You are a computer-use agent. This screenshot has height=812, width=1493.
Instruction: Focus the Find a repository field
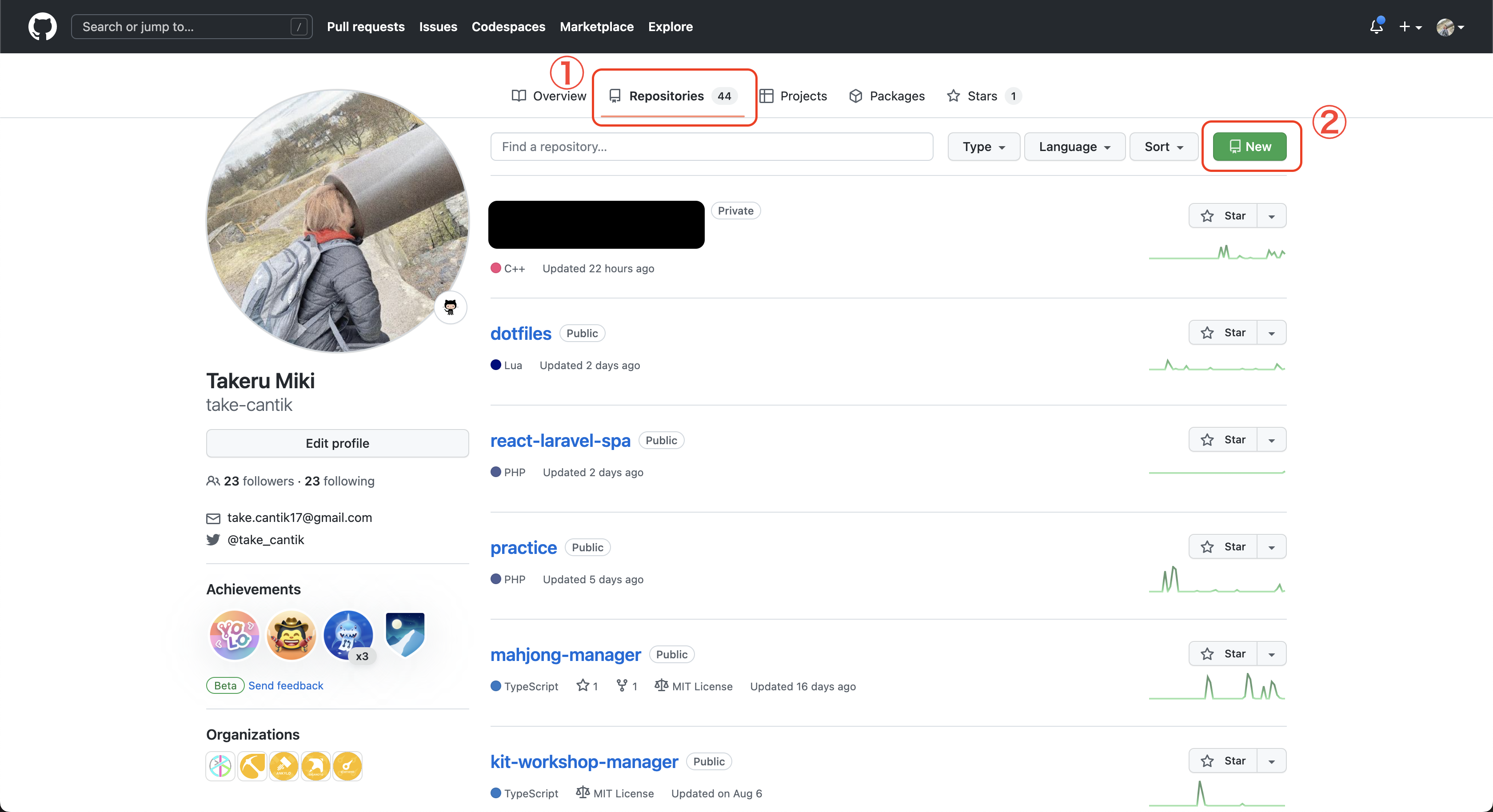(x=711, y=147)
